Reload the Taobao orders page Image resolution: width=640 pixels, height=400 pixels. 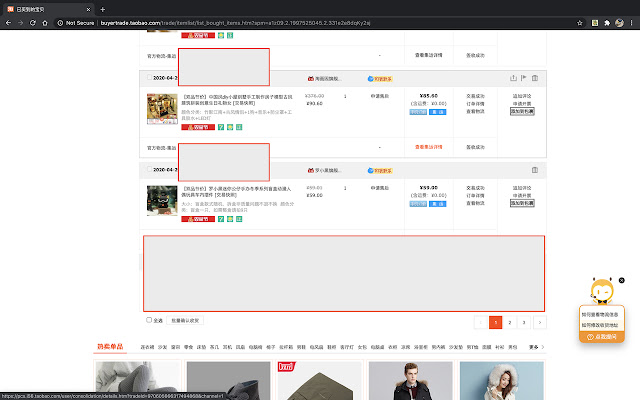(33, 23)
